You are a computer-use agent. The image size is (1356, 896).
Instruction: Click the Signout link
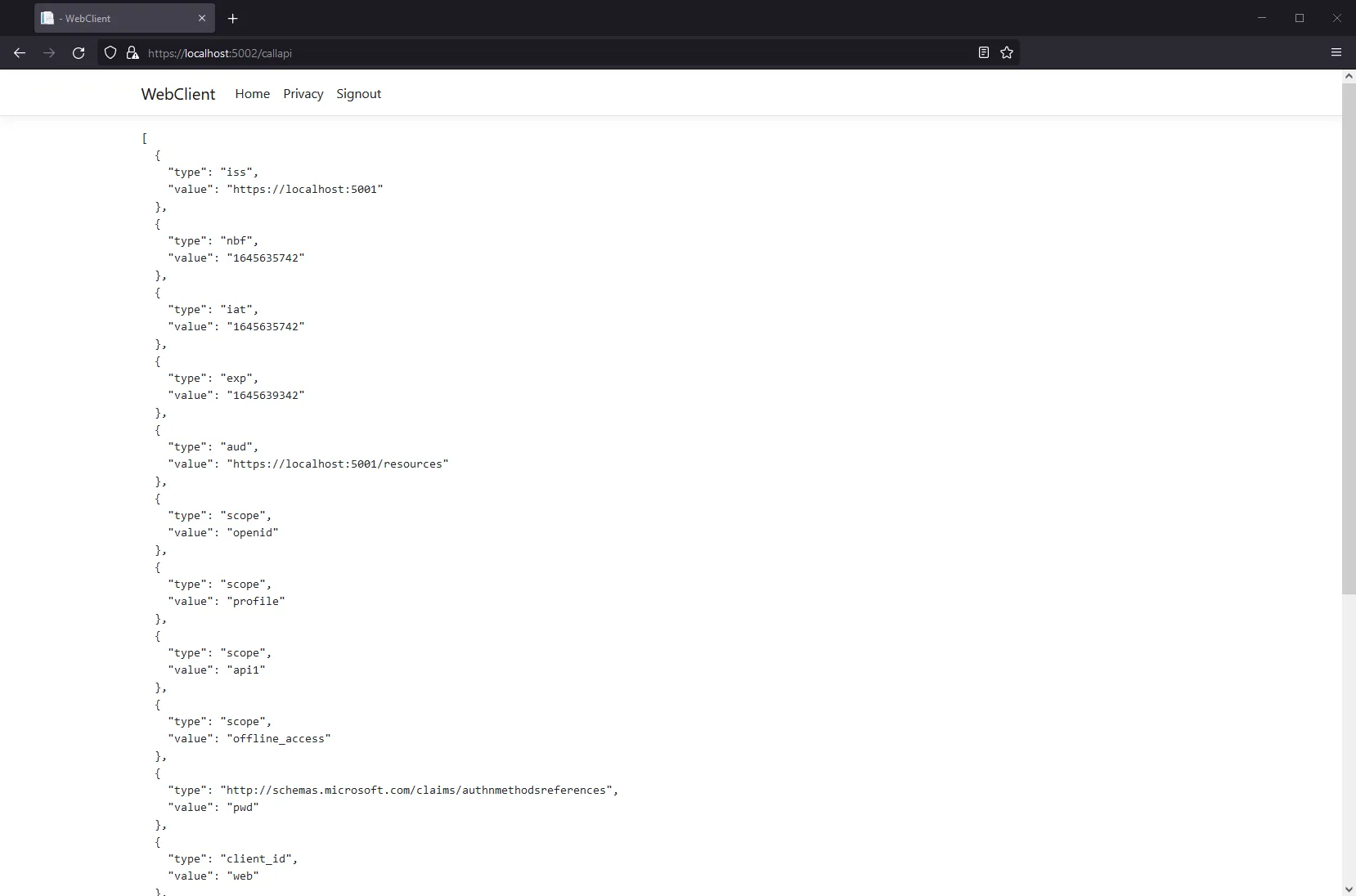pos(358,94)
